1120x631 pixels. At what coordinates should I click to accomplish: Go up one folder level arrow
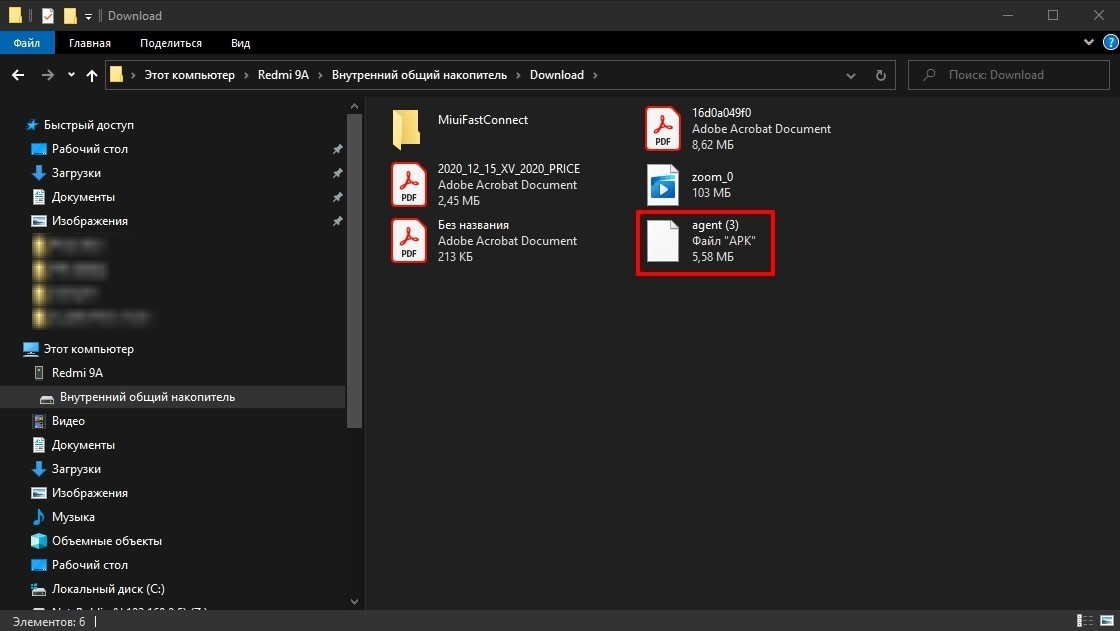point(92,75)
